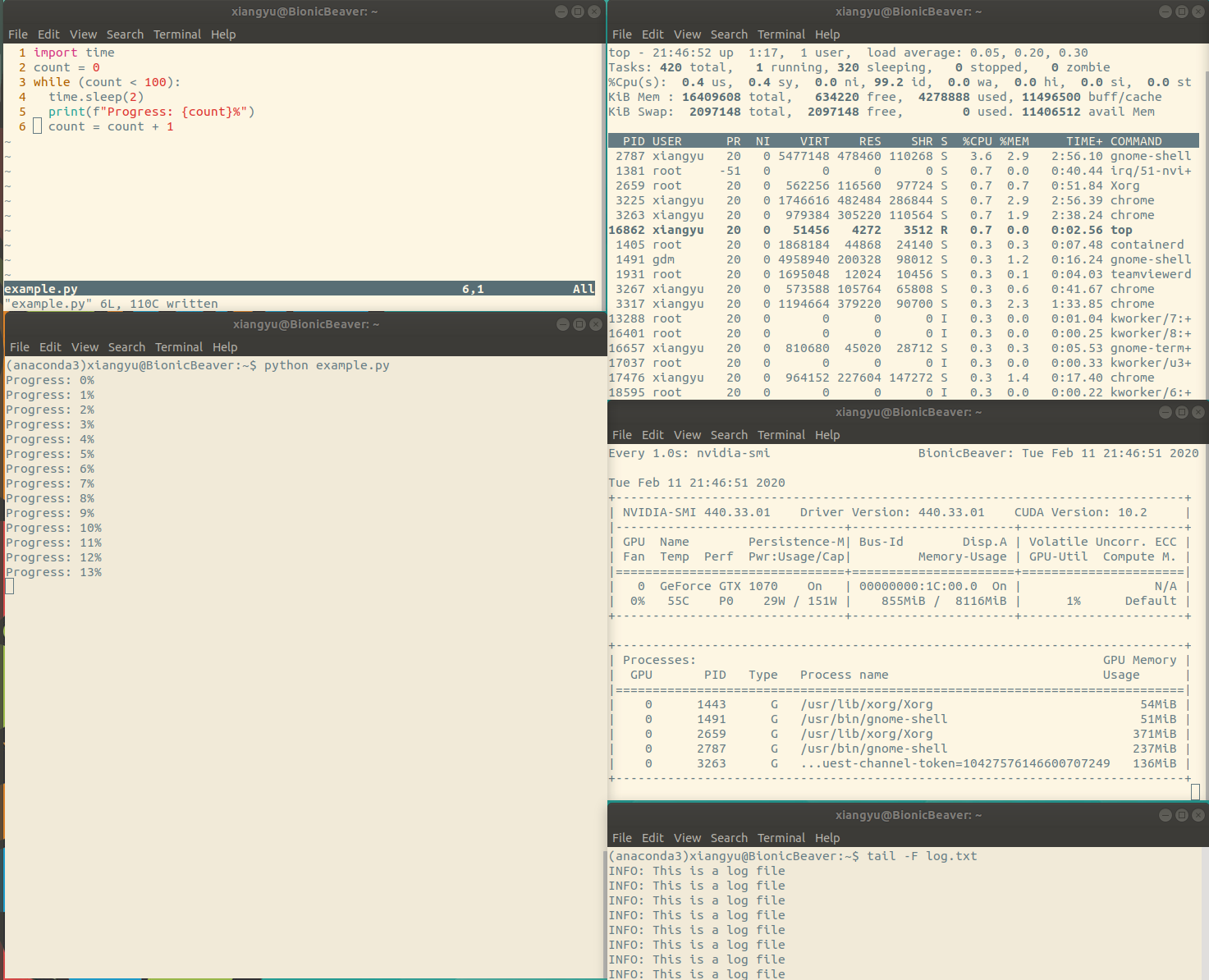Viewport: 1209px width, 980px height.
Task: Click the %CPU column header in top
Action: [x=977, y=141]
